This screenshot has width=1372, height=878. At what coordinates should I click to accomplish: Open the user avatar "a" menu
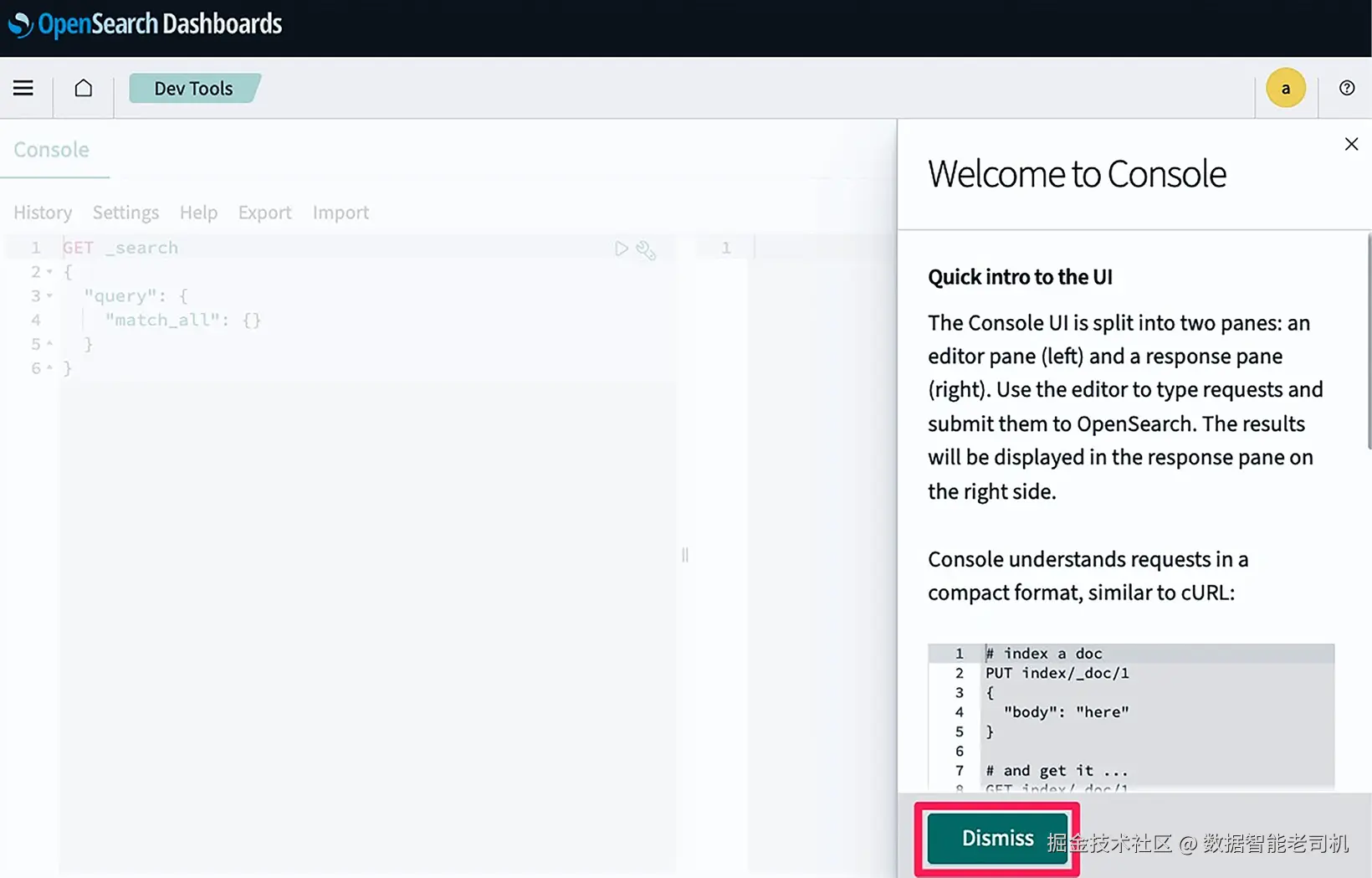1286,88
